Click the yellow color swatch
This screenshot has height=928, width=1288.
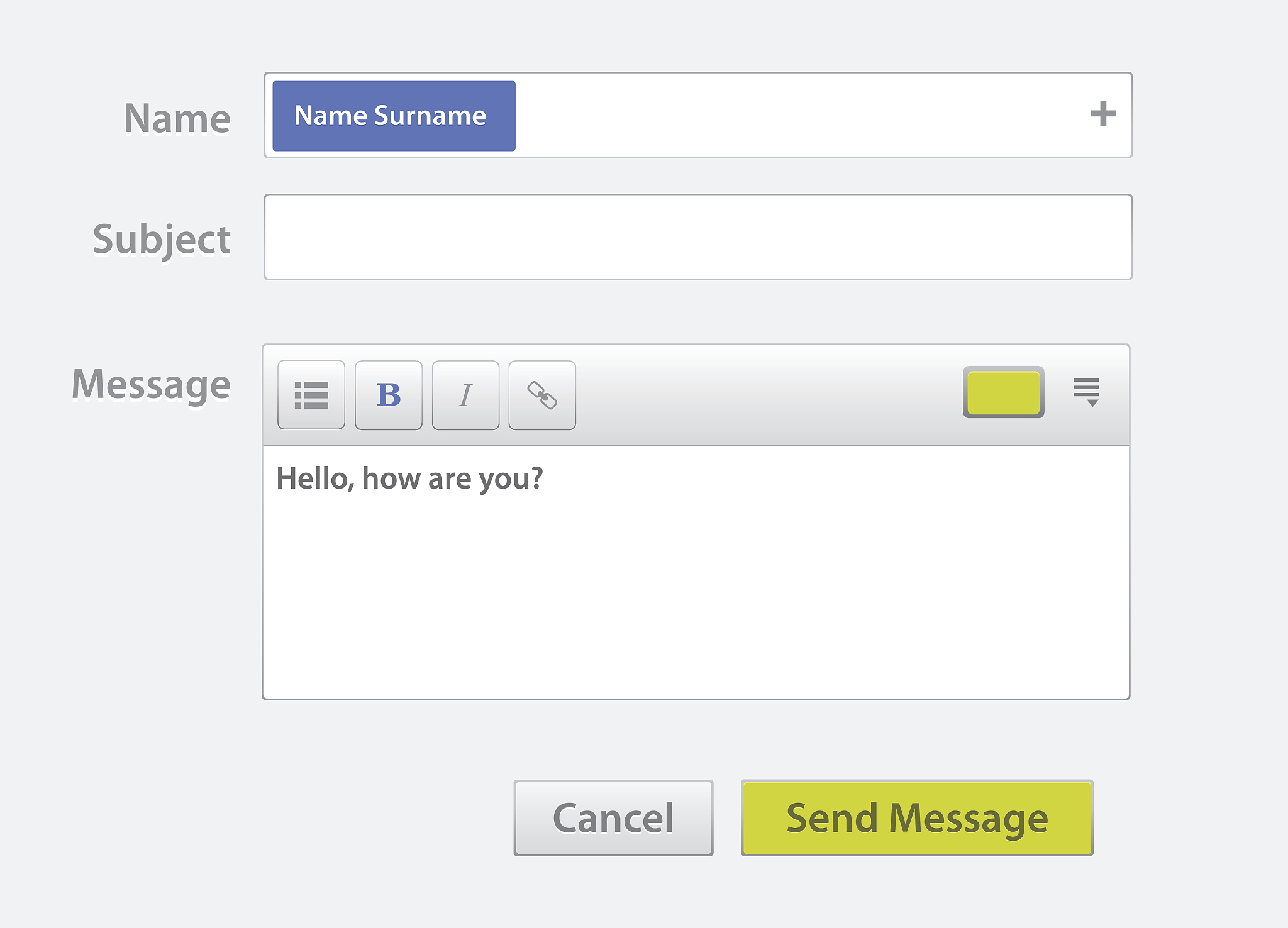pyautogui.click(x=1003, y=393)
